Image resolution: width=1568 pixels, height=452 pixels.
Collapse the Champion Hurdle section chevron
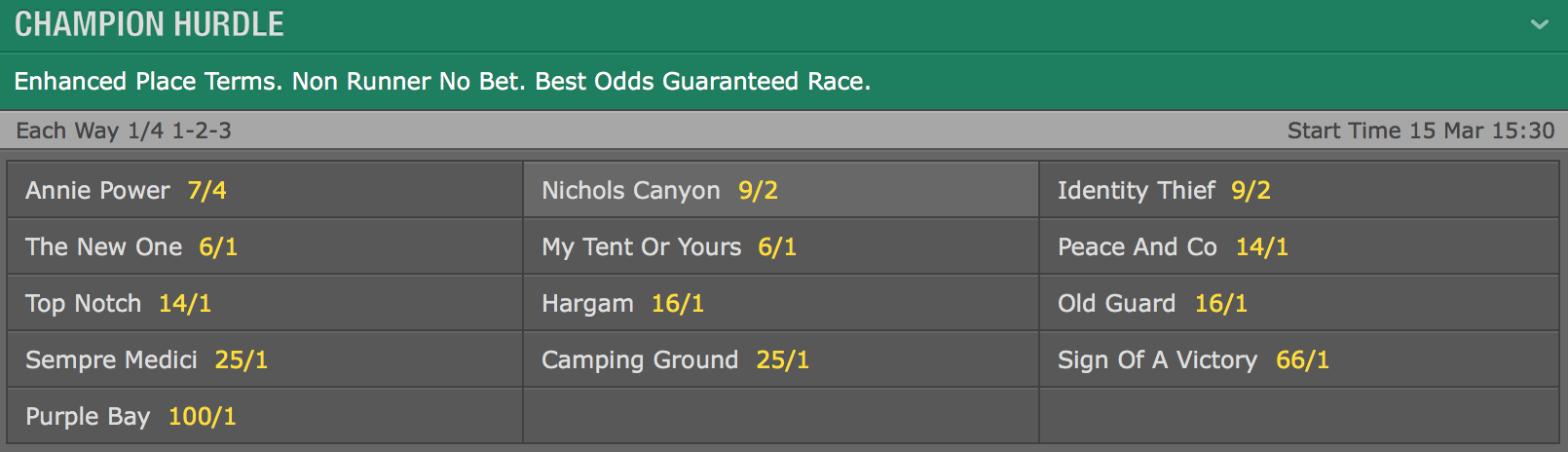tap(1539, 24)
